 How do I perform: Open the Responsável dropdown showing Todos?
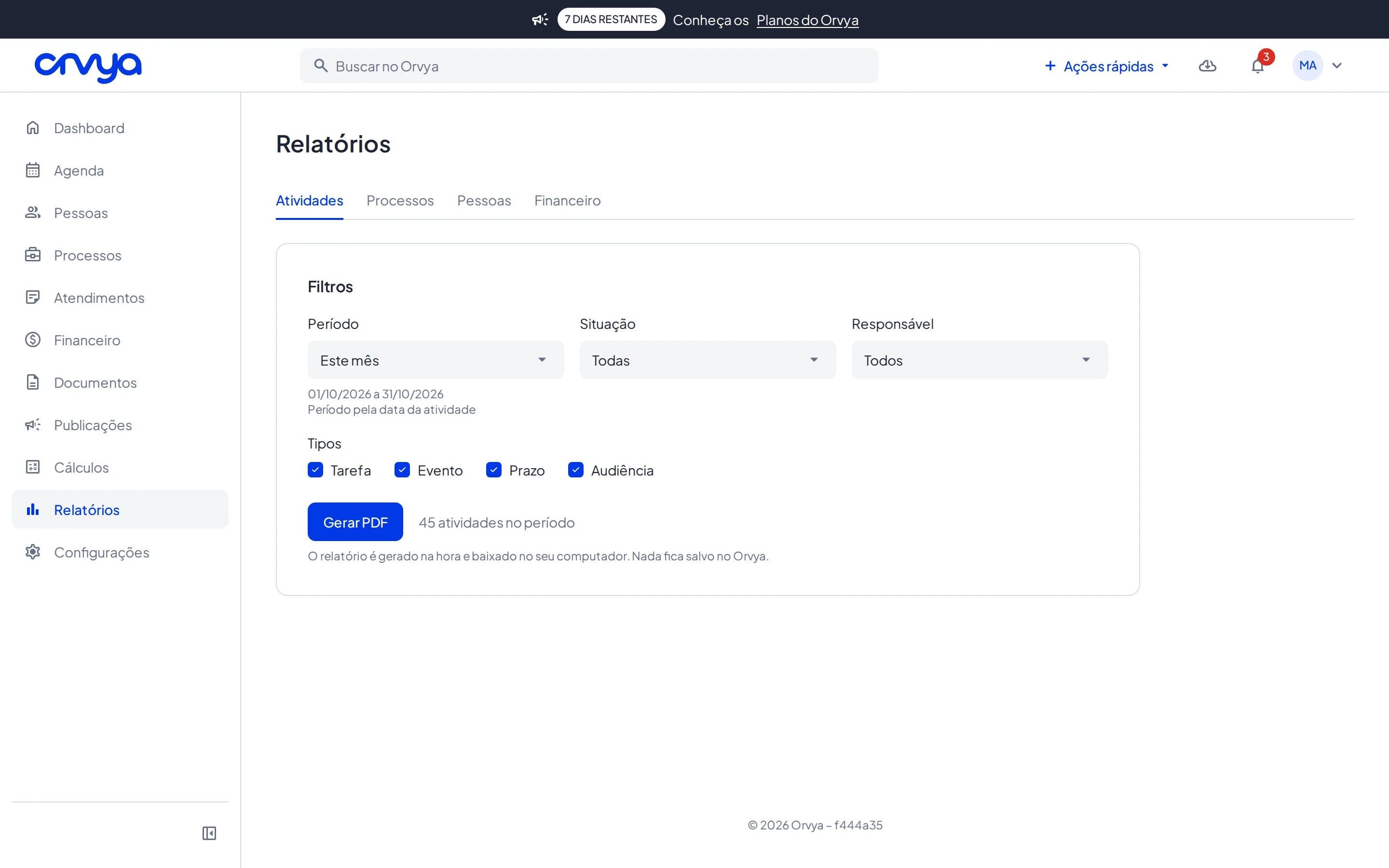(x=980, y=360)
